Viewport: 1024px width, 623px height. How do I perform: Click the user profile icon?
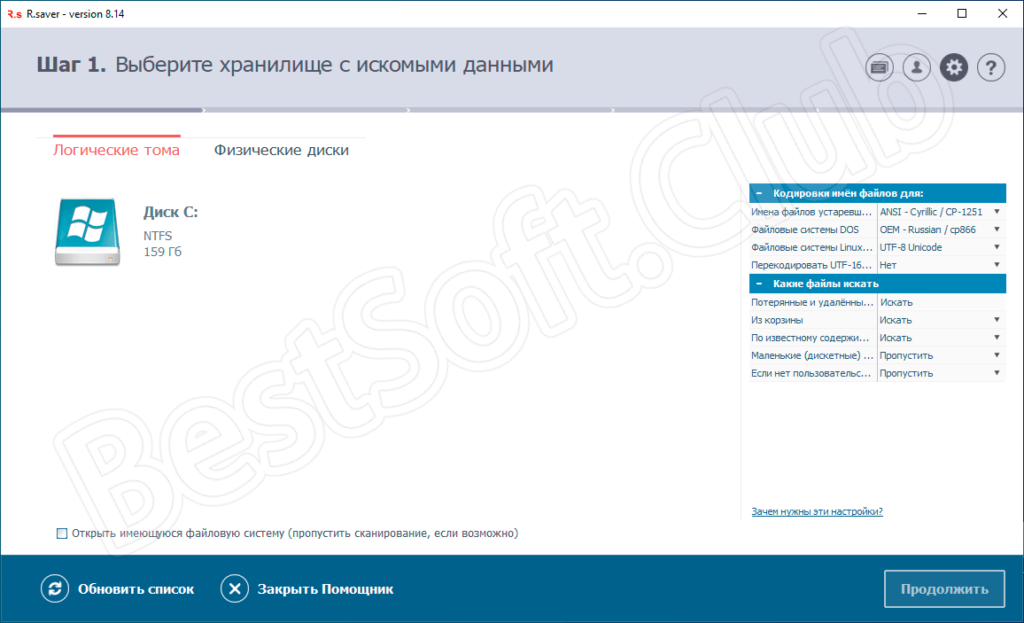(x=916, y=68)
